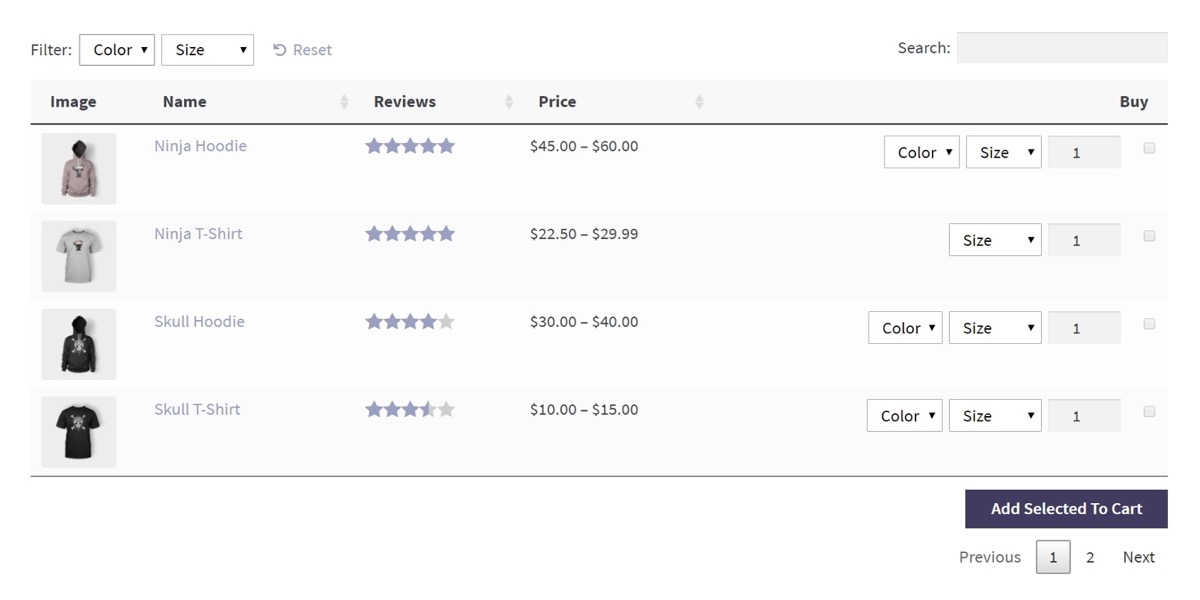Viewport: 1200px width, 600px height.
Task: Sort the table by Name column arrows
Action: point(344,102)
